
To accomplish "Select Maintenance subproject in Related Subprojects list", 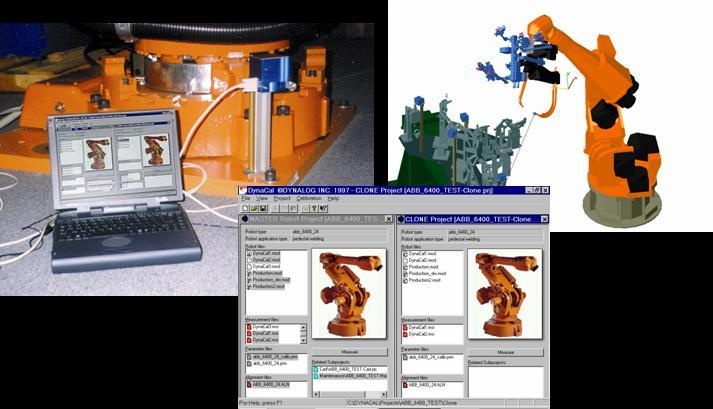I will [350, 376].
